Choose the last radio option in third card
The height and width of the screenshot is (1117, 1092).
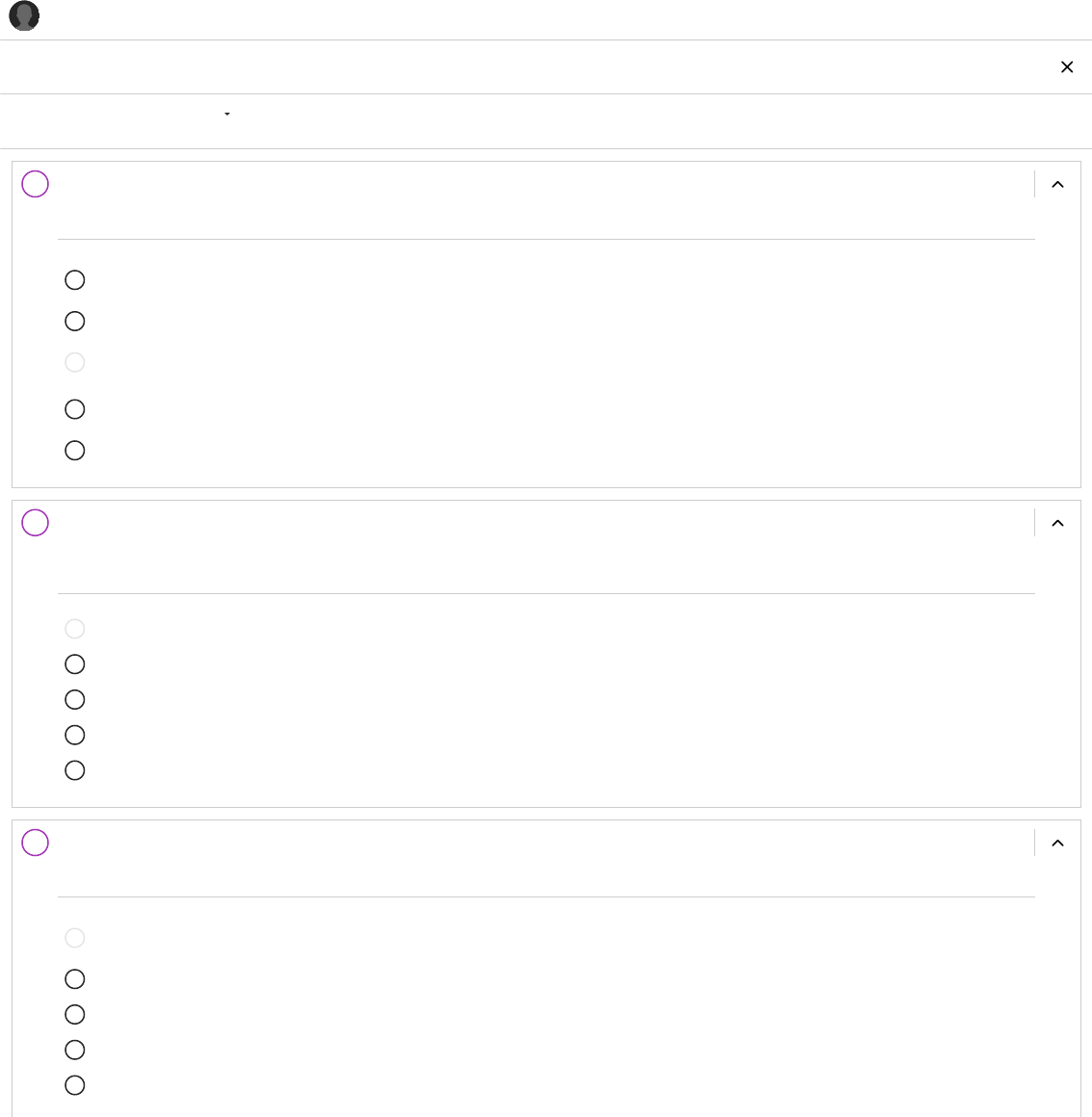click(x=75, y=1085)
